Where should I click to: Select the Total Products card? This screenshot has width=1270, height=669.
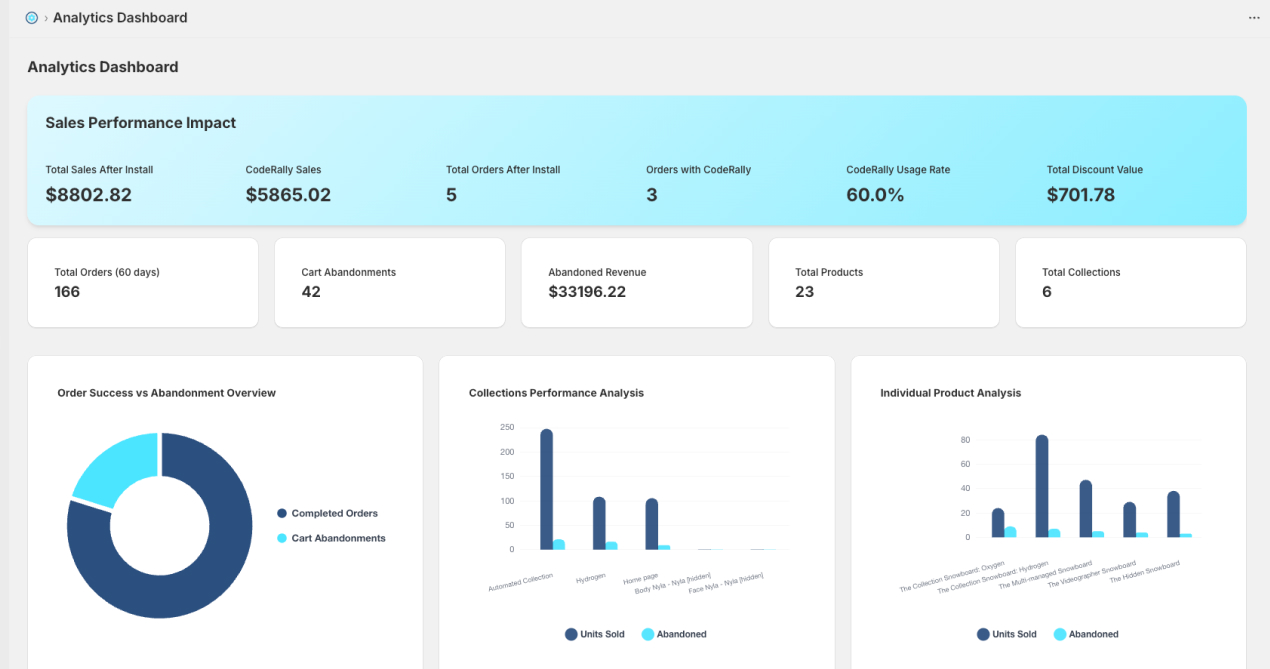[x=884, y=282]
